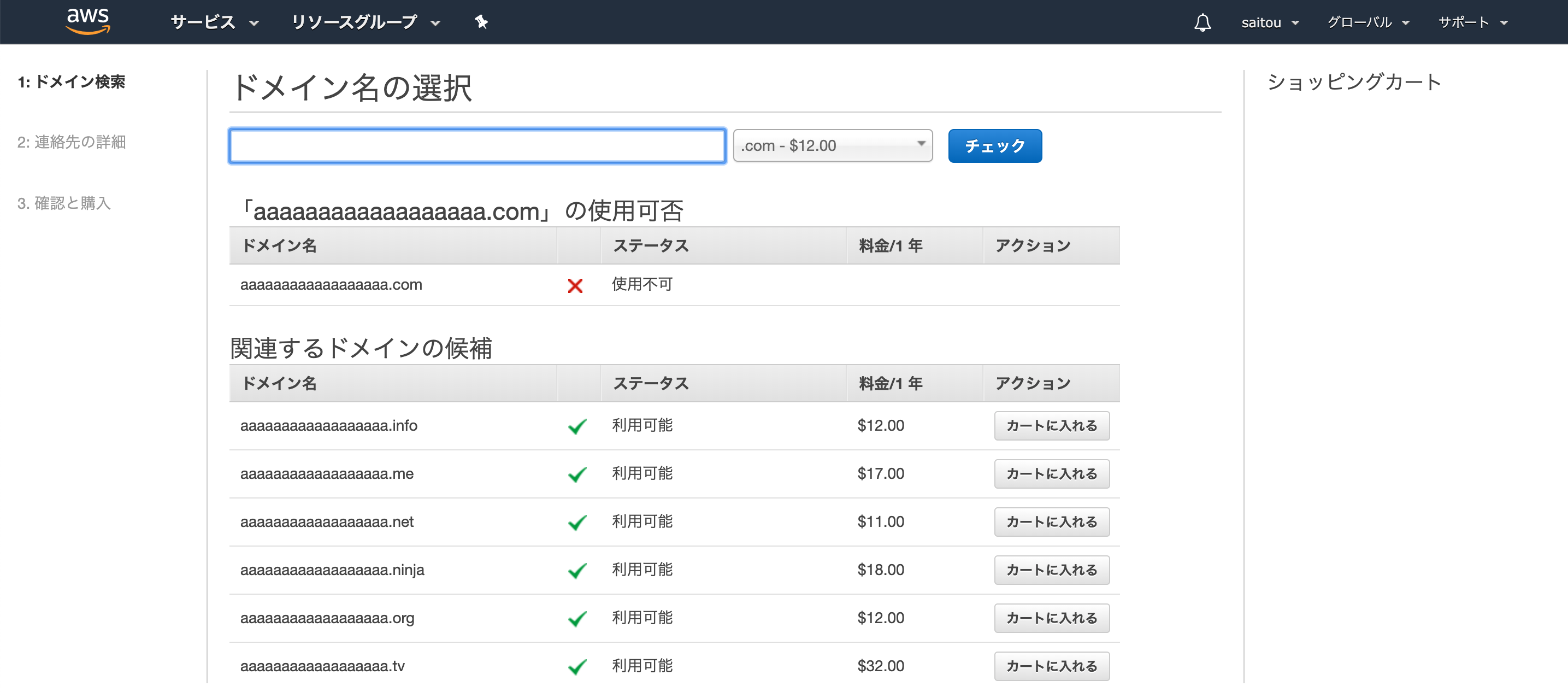Open the サポート menu
The image size is (1568, 692).
[x=1473, y=22]
